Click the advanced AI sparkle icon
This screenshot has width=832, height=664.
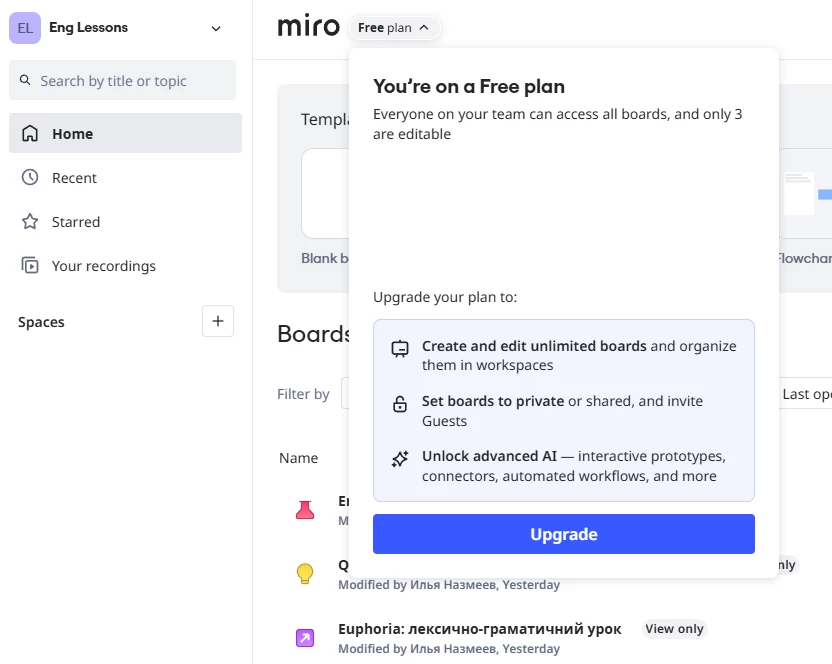point(400,459)
